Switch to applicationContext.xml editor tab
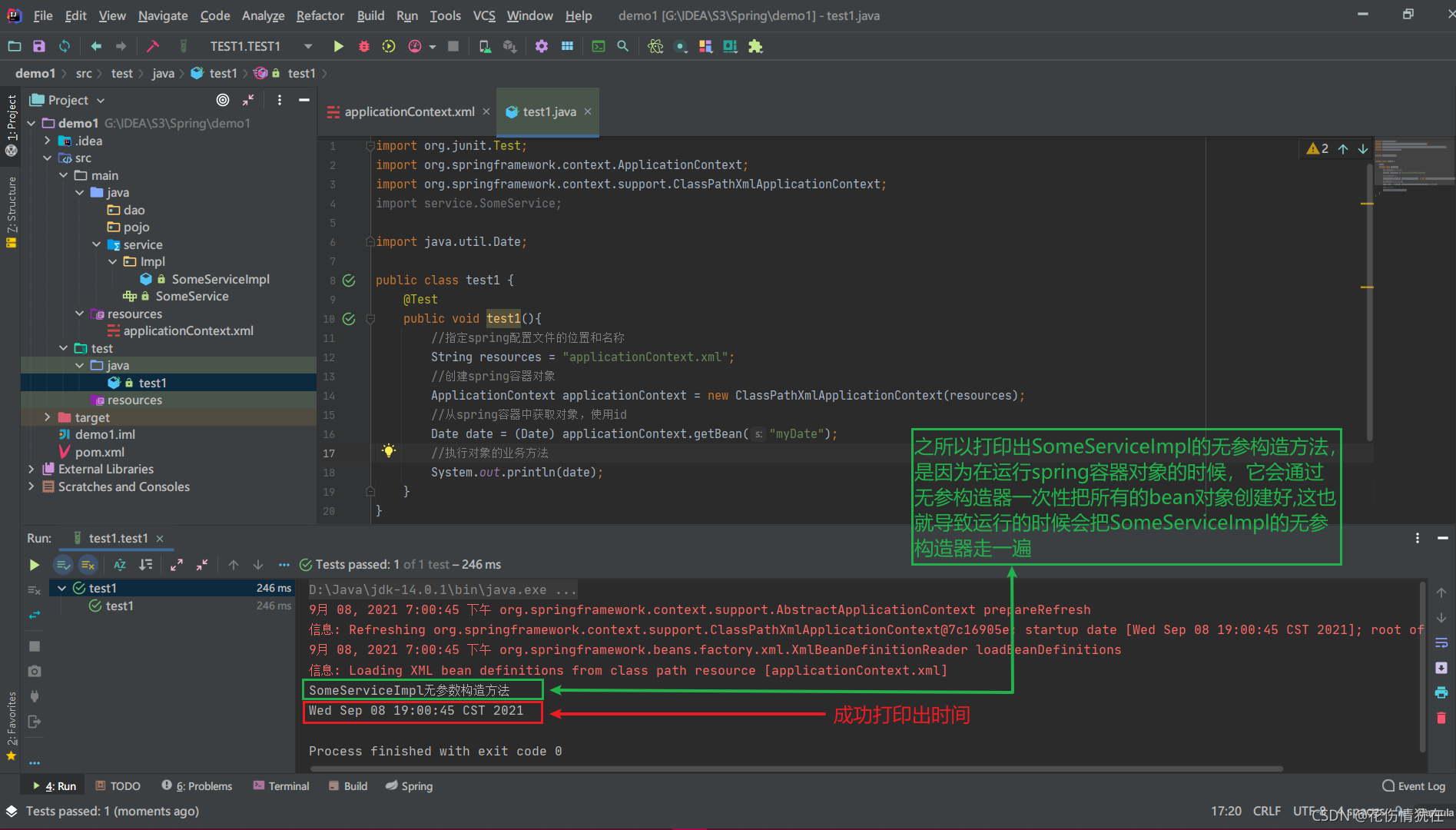Screen dimensions: 1456x830 click(x=408, y=111)
